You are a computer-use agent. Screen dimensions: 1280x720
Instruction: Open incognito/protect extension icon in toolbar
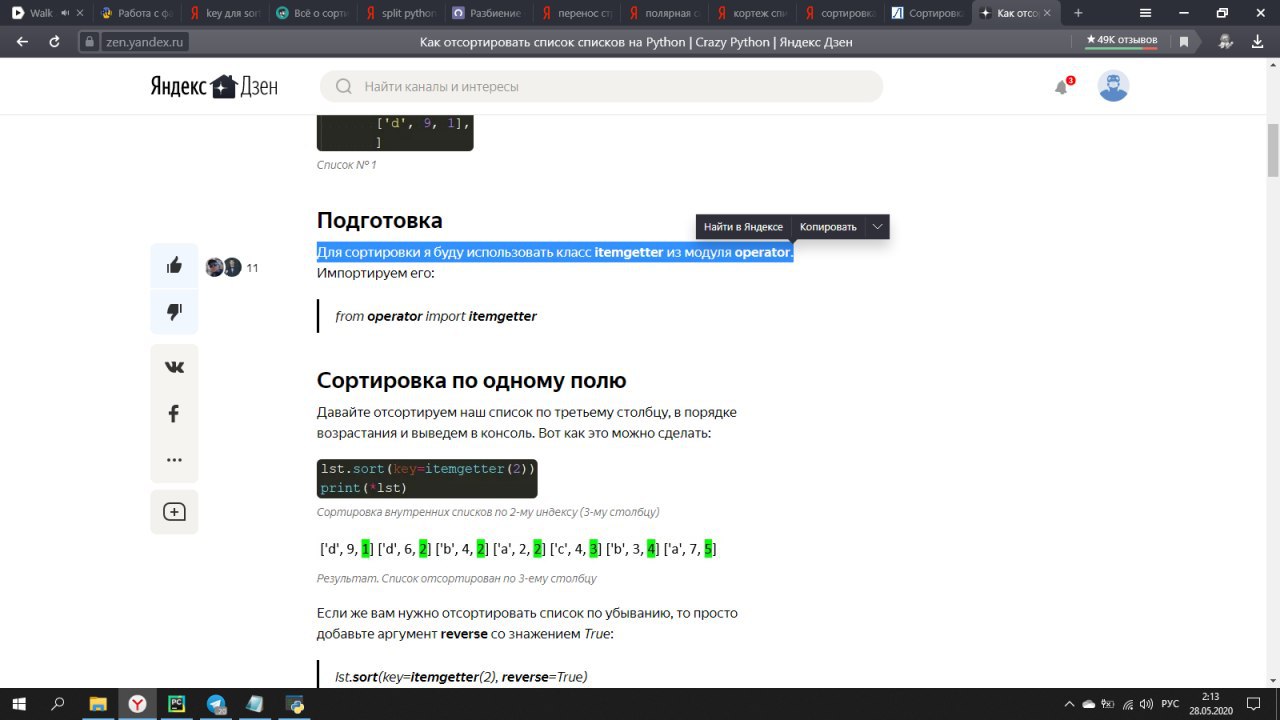point(1225,42)
